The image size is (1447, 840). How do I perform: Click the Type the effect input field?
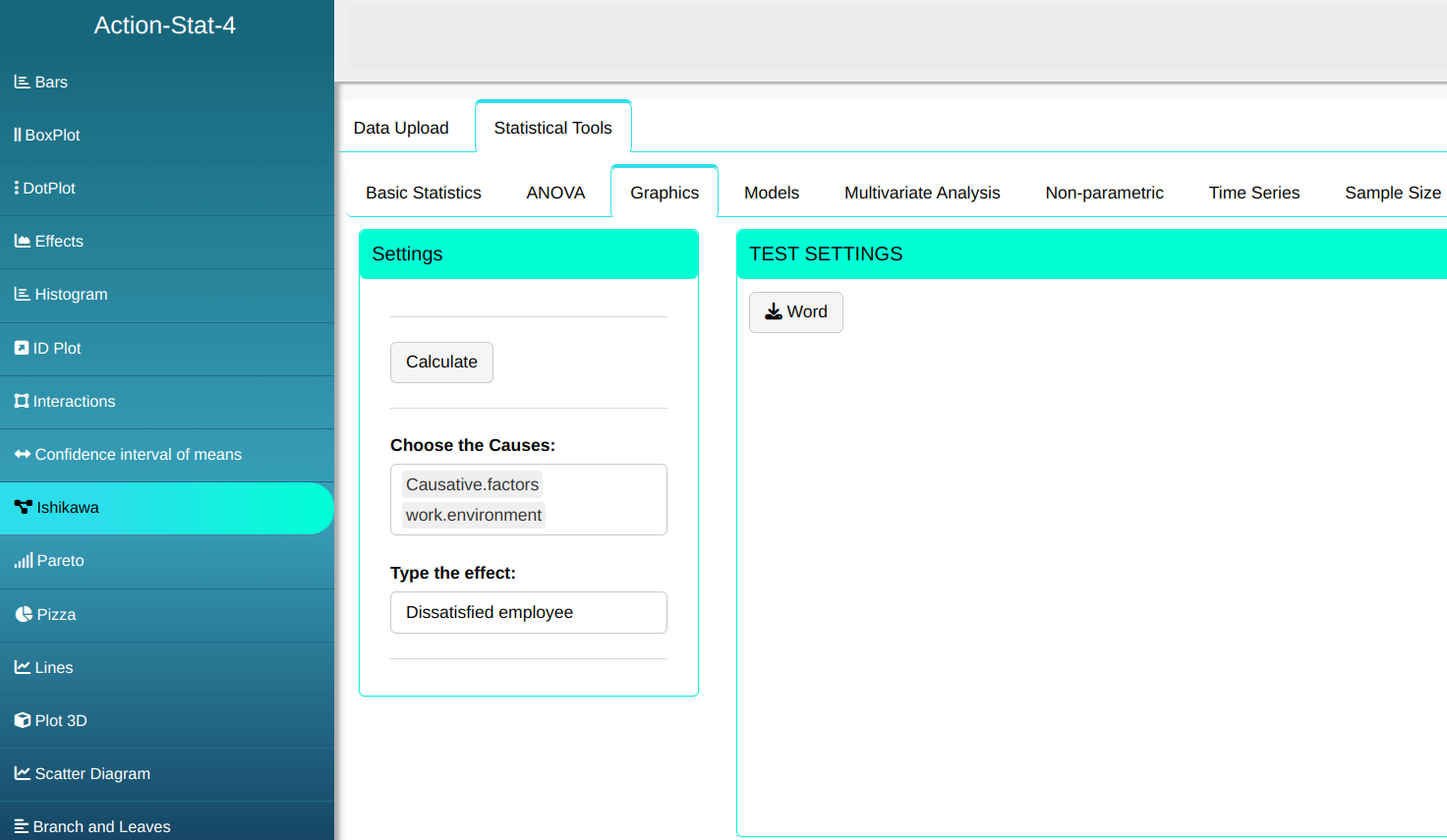(528, 612)
